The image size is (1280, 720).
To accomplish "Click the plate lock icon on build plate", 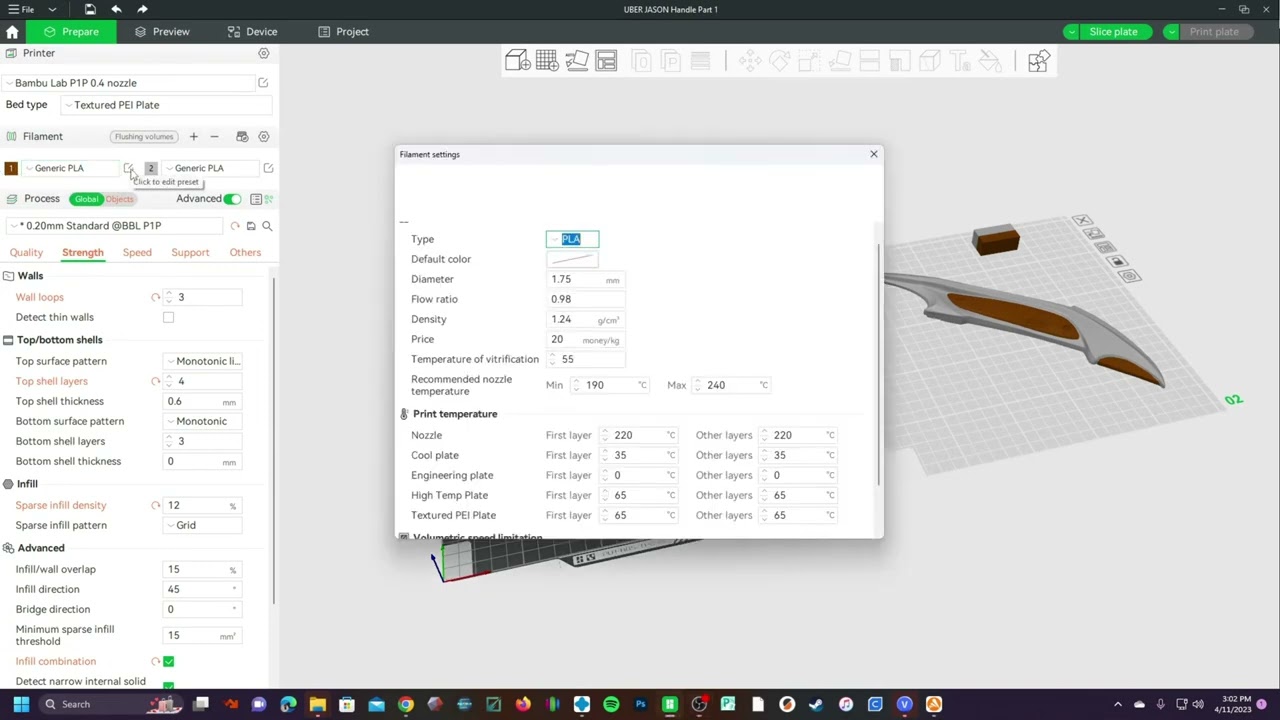I will [x=1117, y=261].
